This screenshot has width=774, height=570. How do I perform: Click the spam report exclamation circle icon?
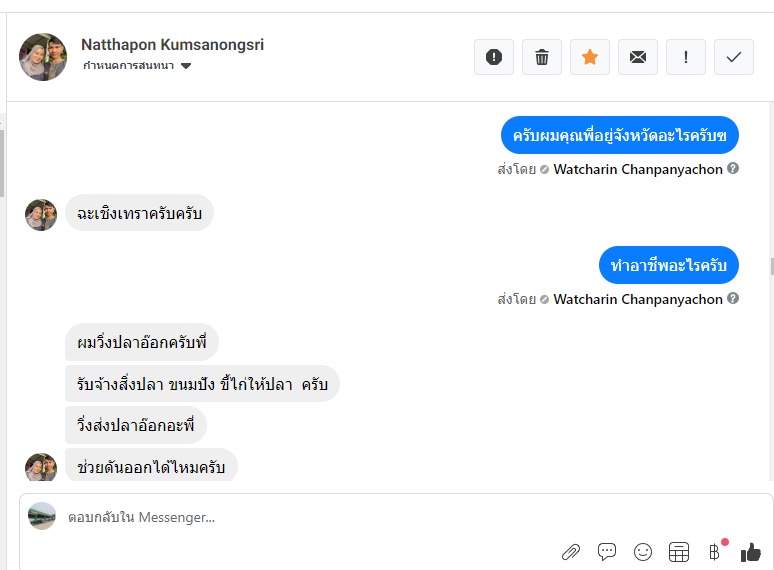pos(494,57)
